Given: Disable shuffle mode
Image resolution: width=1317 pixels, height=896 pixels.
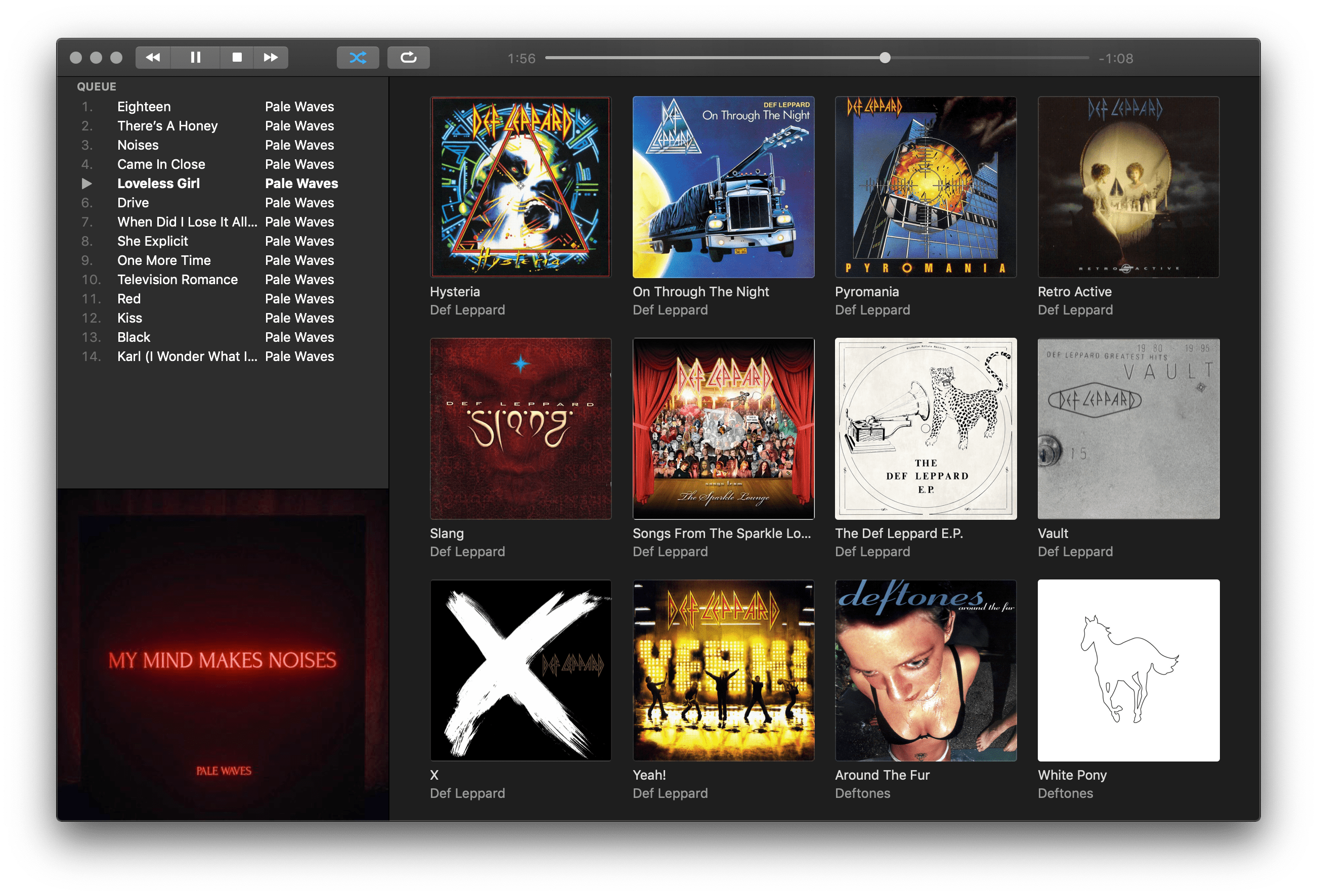Looking at the screenshot, I should [x=359, y=57].
